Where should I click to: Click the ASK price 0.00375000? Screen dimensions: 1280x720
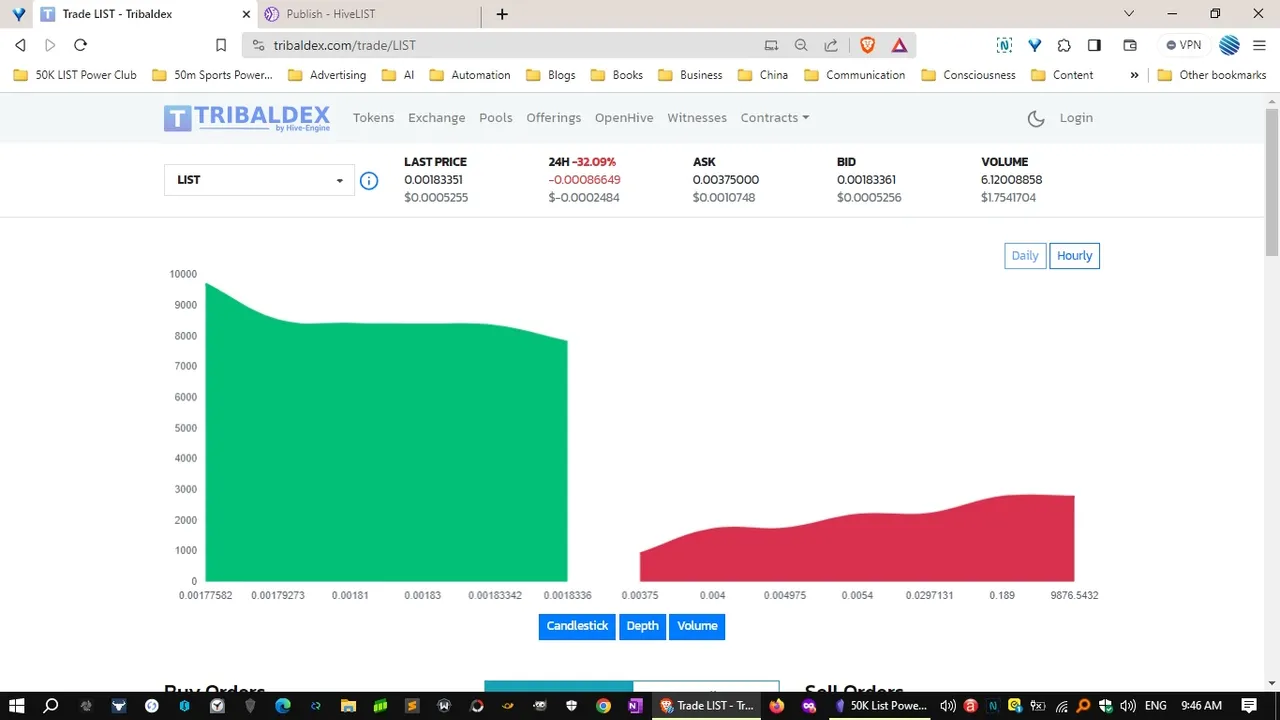click(726, 180)
